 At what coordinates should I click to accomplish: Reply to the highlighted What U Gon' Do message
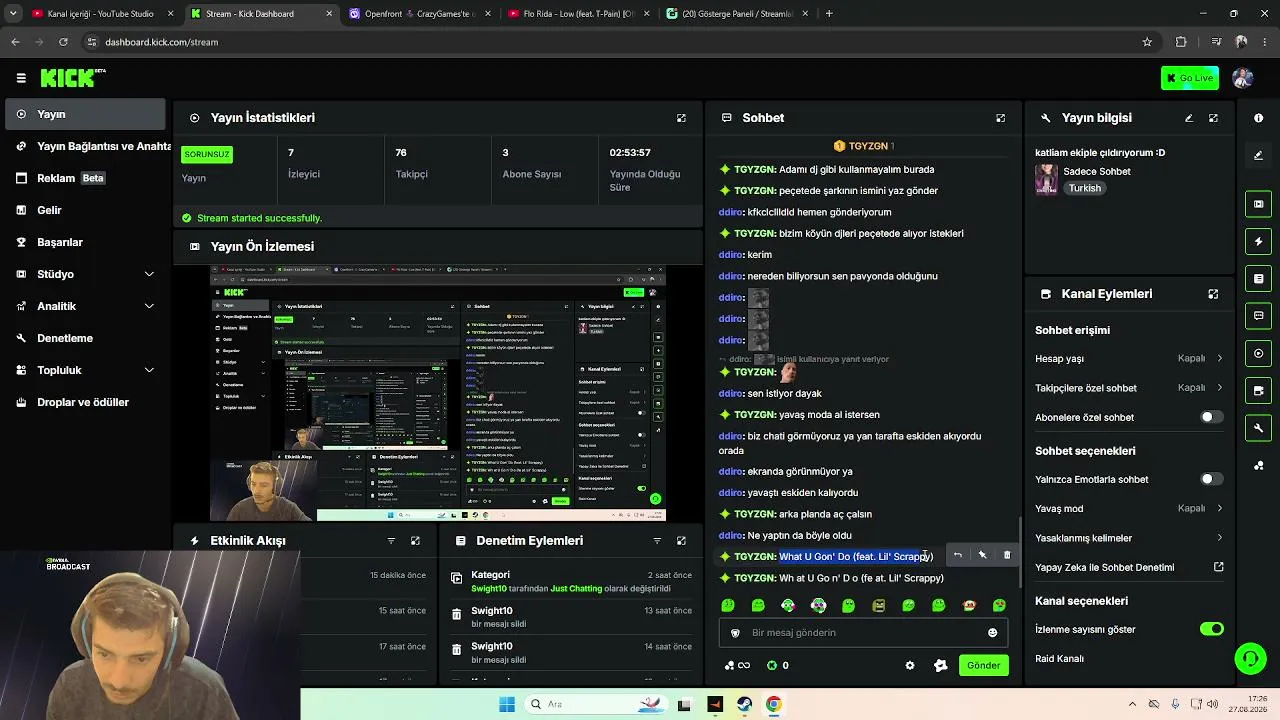click(958, 555)
